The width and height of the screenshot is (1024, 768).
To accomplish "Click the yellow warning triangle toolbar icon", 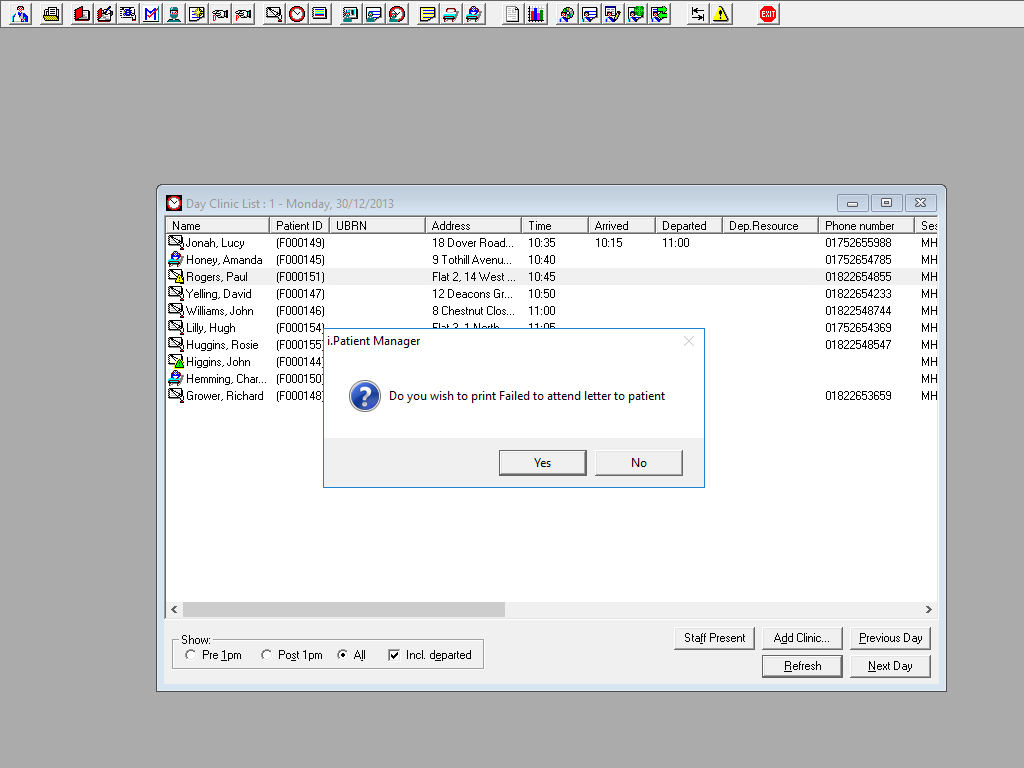I will 720,14.
